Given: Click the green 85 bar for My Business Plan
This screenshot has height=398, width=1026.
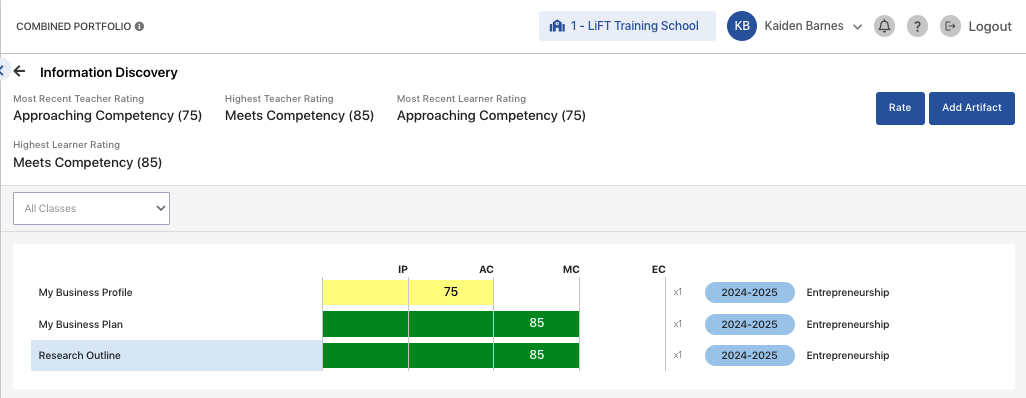Looking at the screenshot, I should (451, 323).
